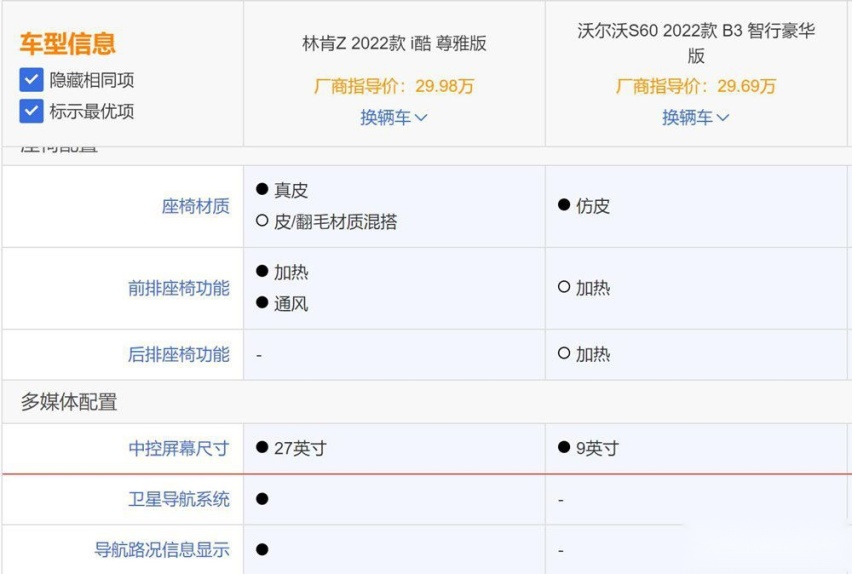Uncheck the 隐藏相同项 checkbox
The image size is (852, 574).
coord(31,80)
